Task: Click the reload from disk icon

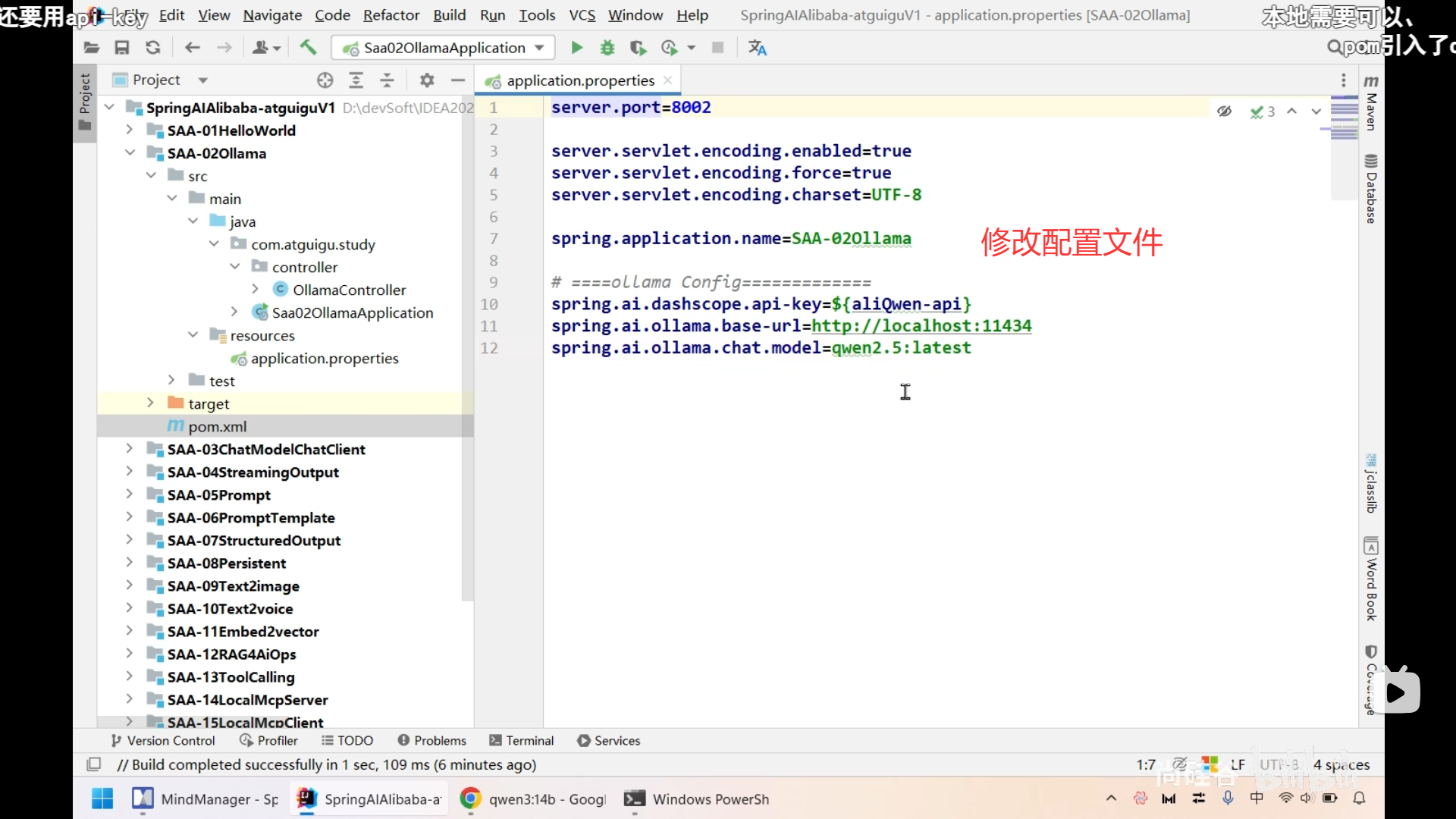Action: tap(152, 48)
